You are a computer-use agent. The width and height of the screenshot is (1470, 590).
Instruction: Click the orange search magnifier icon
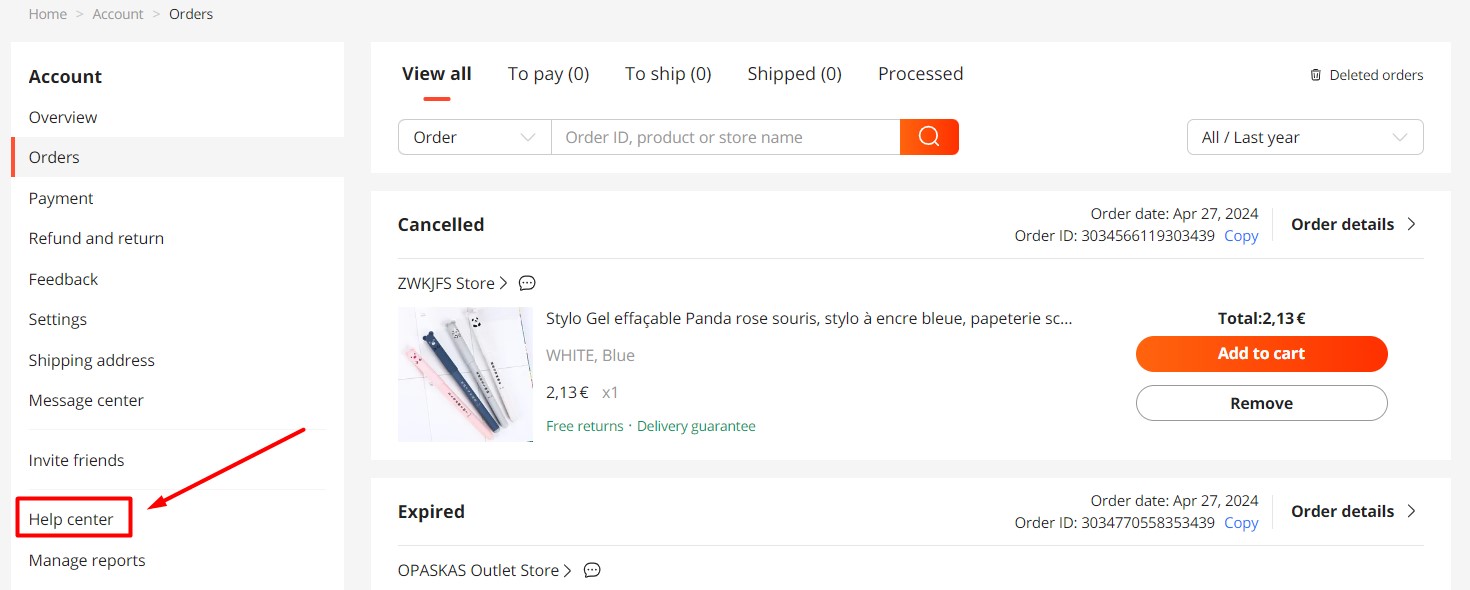click(928, 137)
